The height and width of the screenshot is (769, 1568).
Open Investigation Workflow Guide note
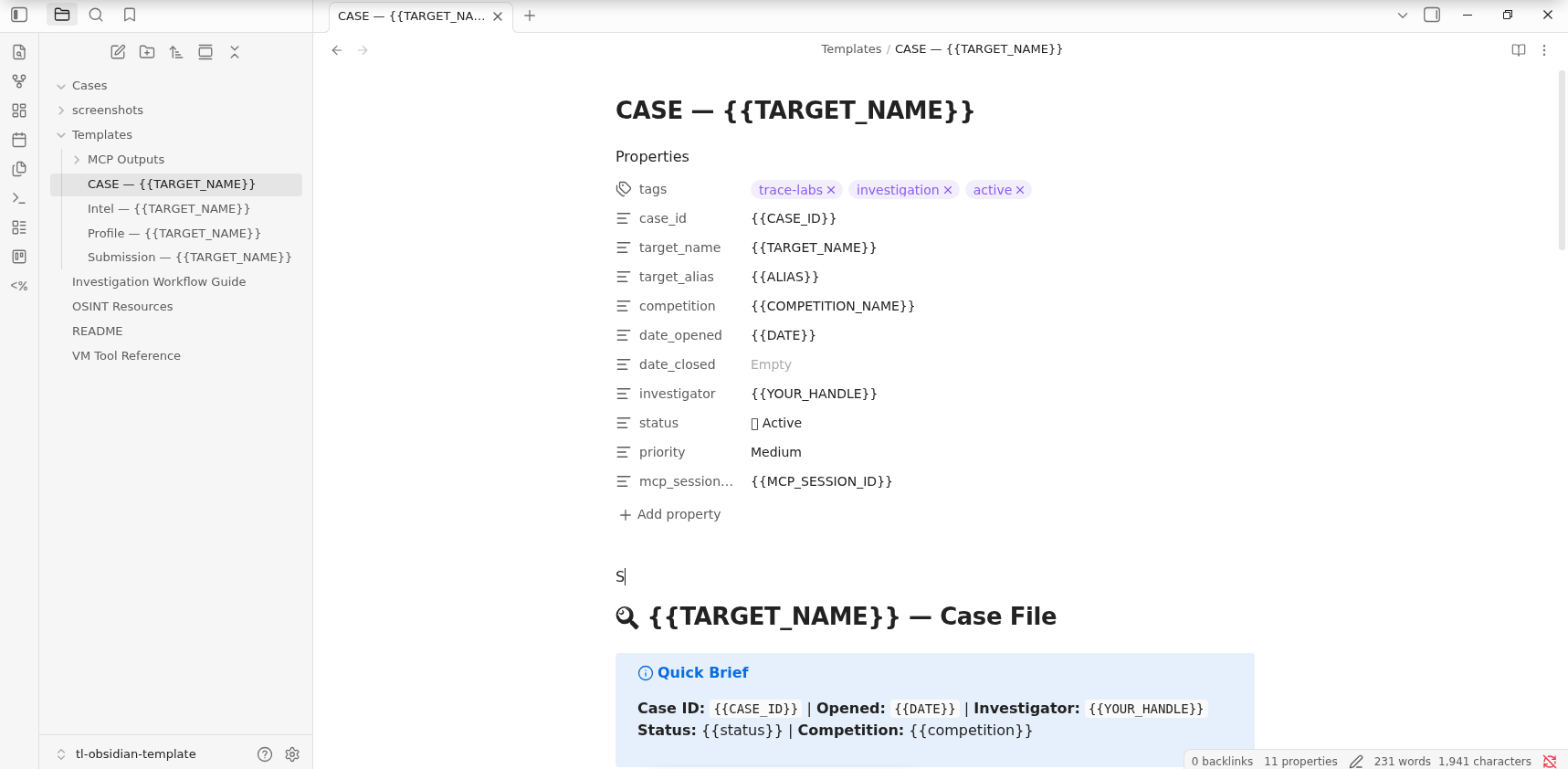[159, 282]
